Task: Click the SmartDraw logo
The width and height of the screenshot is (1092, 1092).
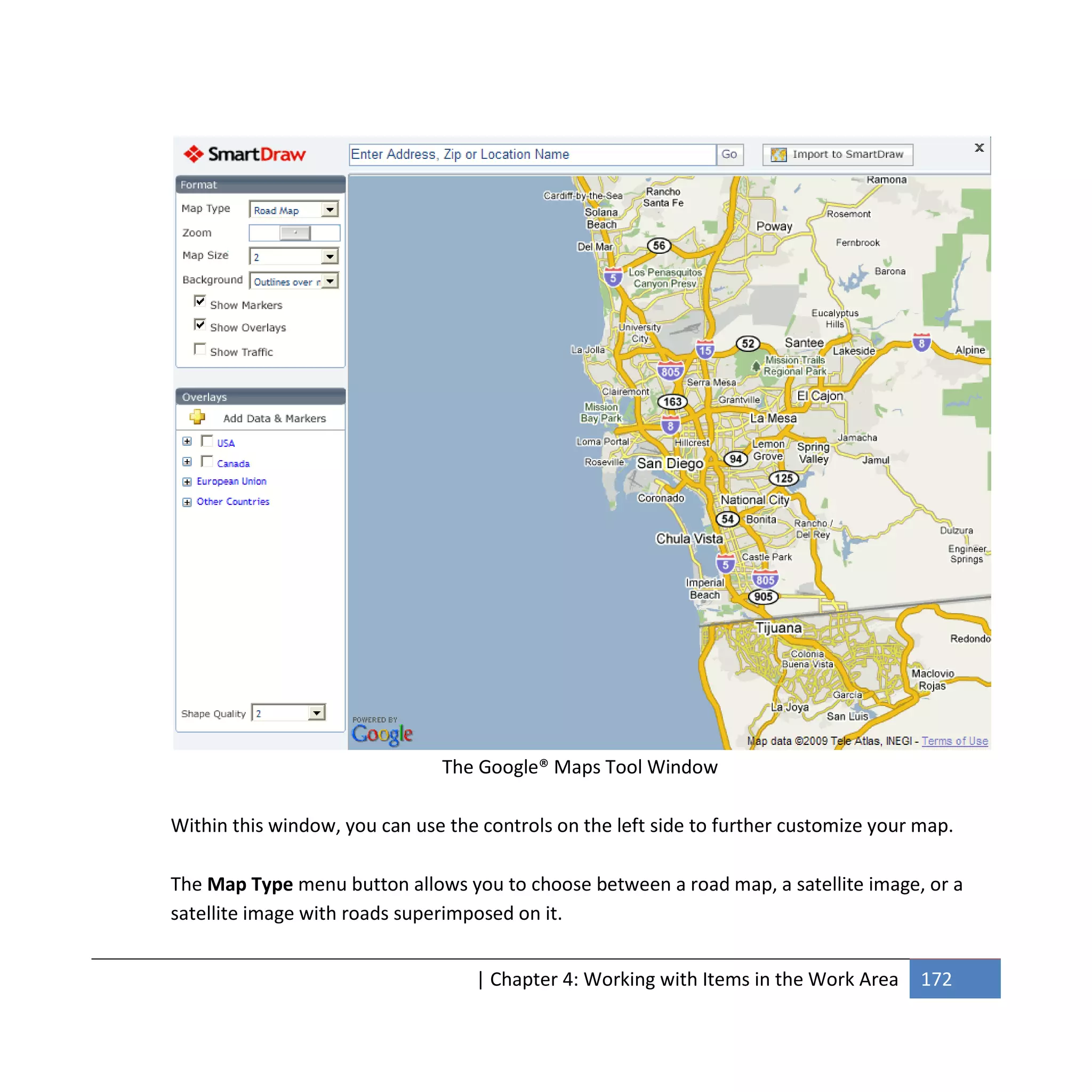Action: coord(244,154)
